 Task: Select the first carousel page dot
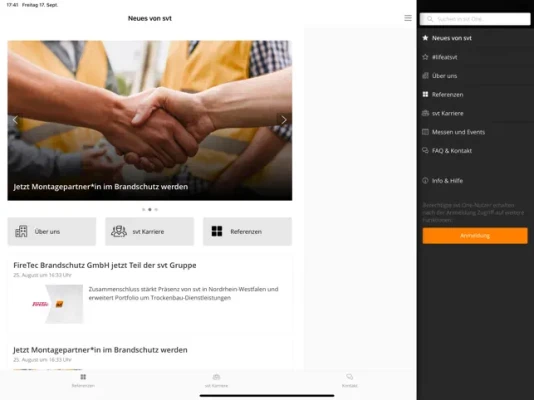(143, 210)
